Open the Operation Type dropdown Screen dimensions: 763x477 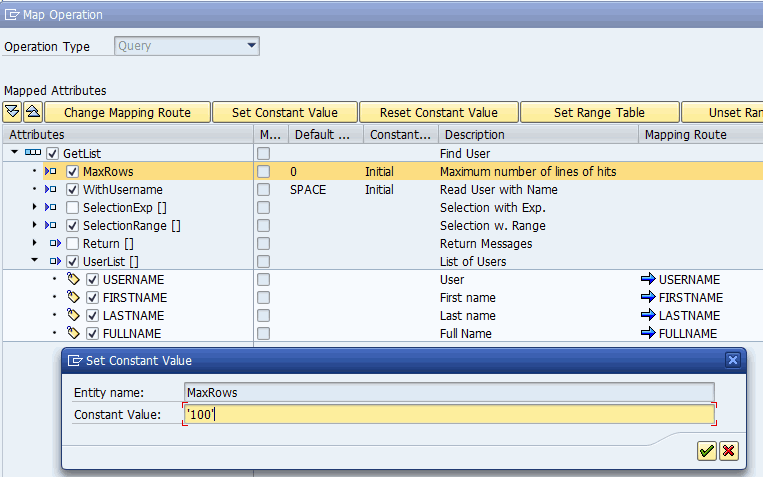pyautogui.click(x=252, y=46)
